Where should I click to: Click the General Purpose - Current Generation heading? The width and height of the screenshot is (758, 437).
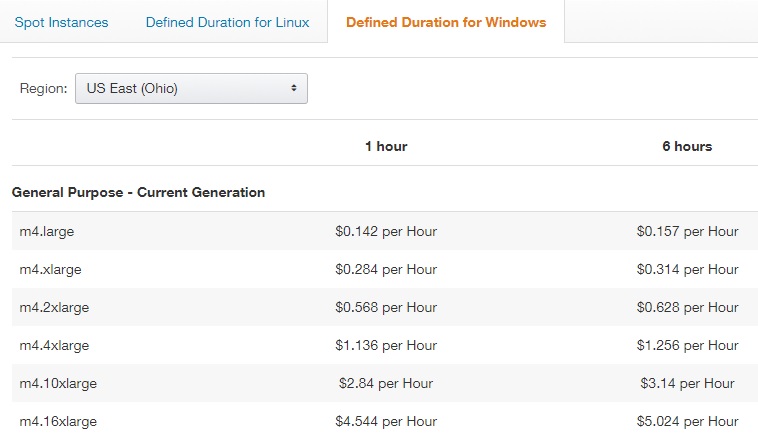(x=138, y=192)
